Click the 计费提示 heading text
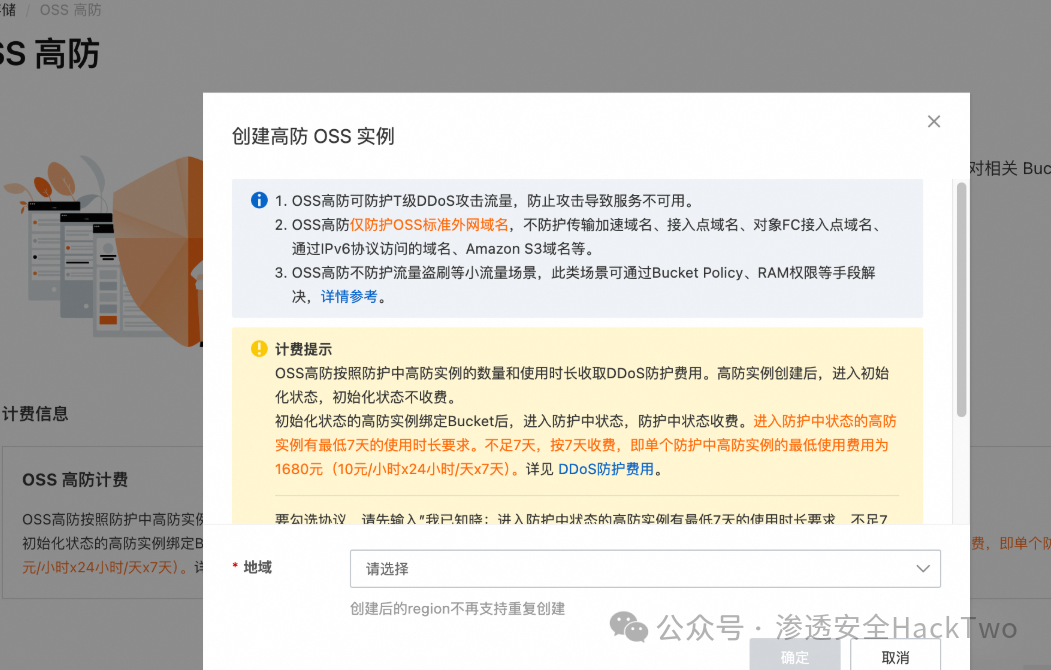1051x670 pixels. [x=304, y=349]
